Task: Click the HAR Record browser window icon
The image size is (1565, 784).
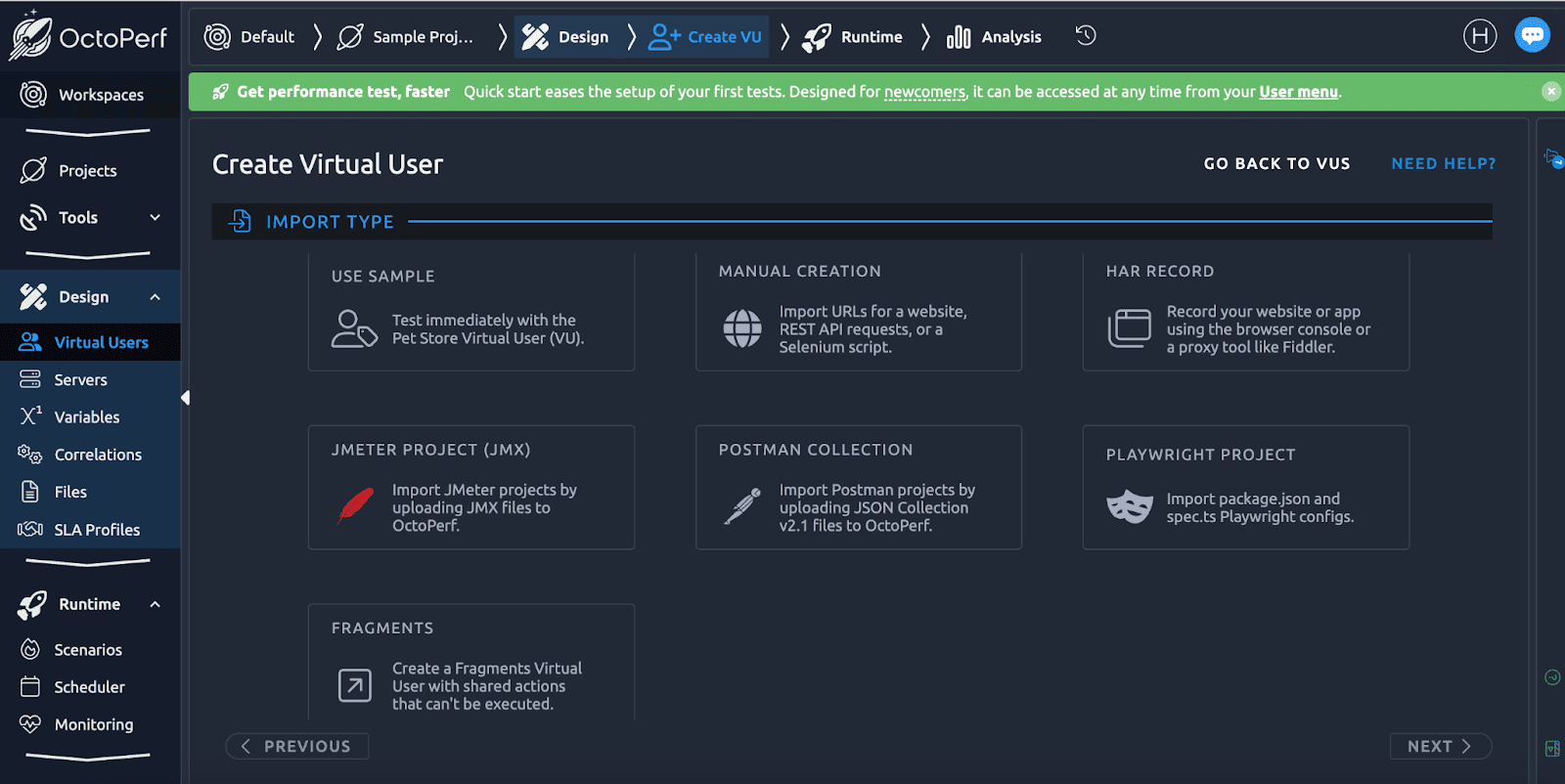Action: pyautogui.click(x=1130, y=328)
